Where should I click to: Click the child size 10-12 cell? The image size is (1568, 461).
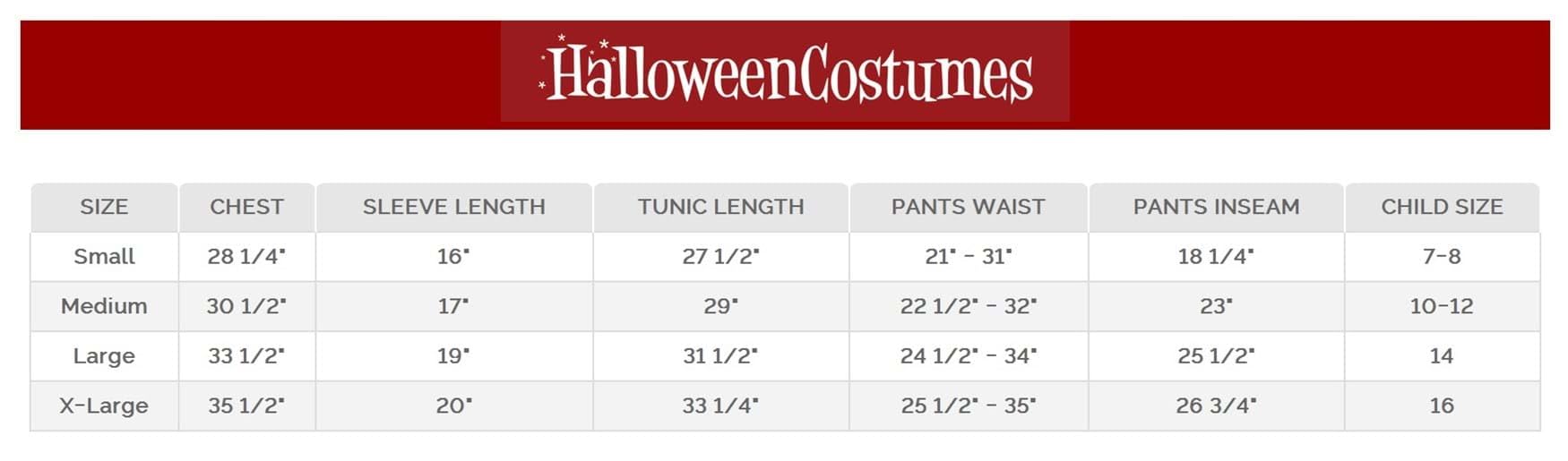1442,306
